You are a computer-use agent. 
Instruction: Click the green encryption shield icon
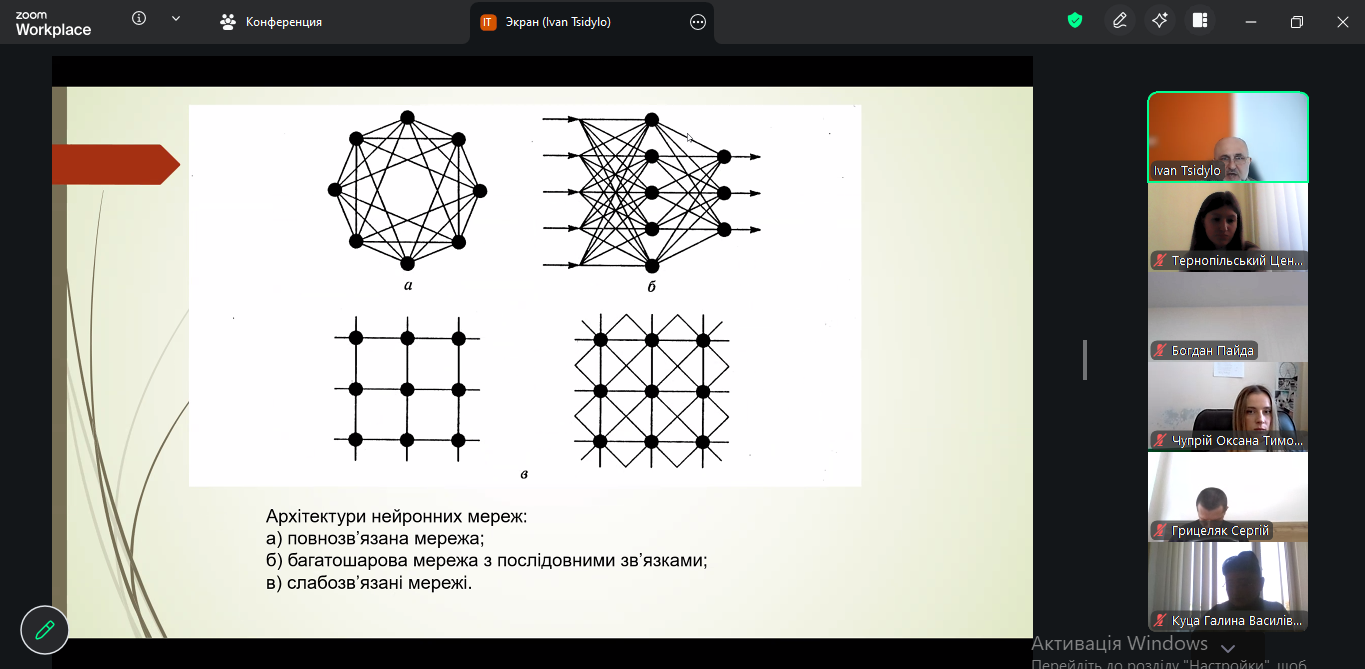coord(1075,21)
